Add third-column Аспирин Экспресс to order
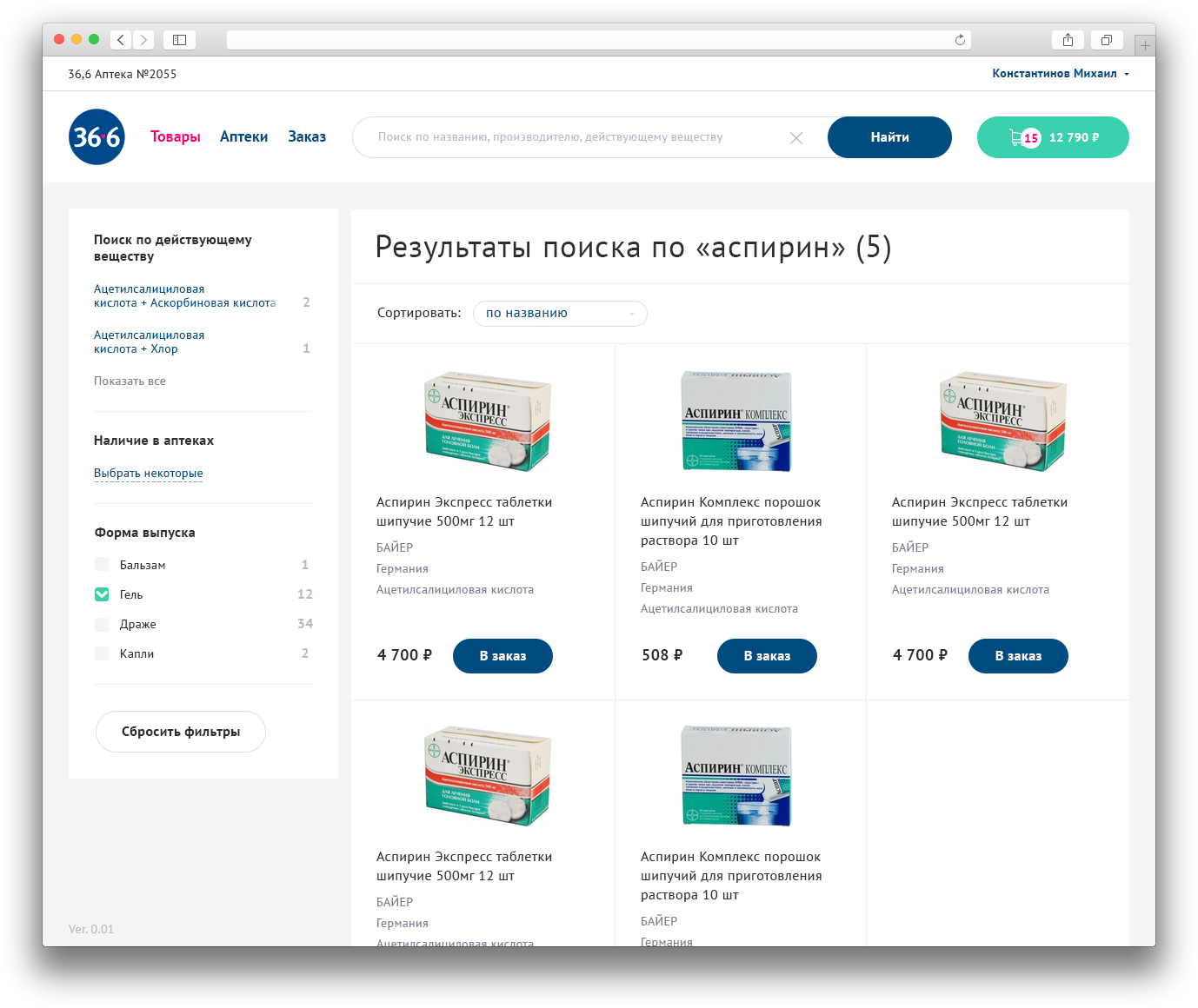 [1018, 656]
